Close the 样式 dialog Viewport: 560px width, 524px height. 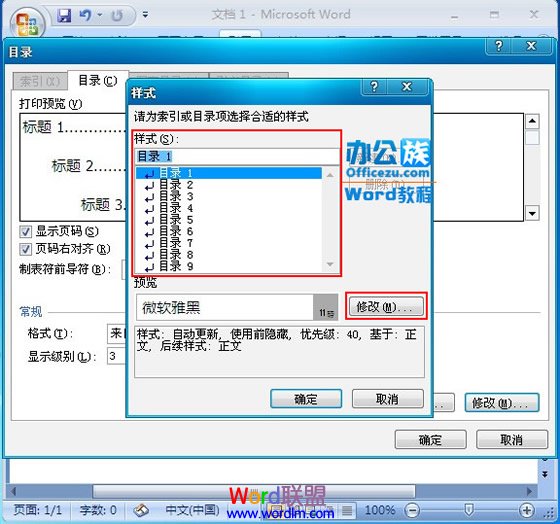pos(407,86)
